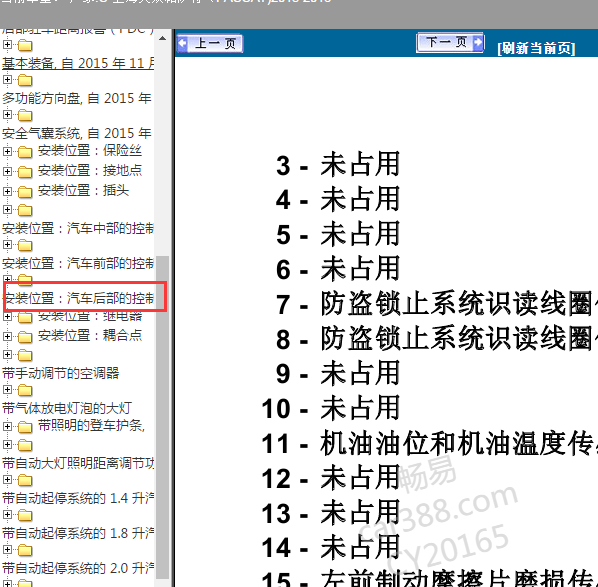
Task: Open the 基本装备, 自 2015 年 11 月 link
Action: (78, 63)
